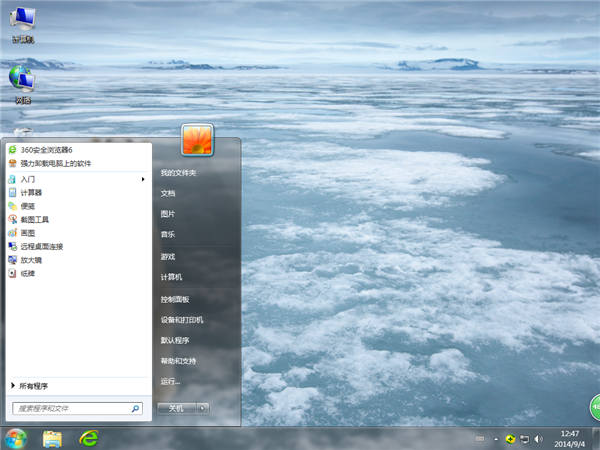Open the Calculator (计算器) program
Screen dimensions: 600x450
[31, 192]
